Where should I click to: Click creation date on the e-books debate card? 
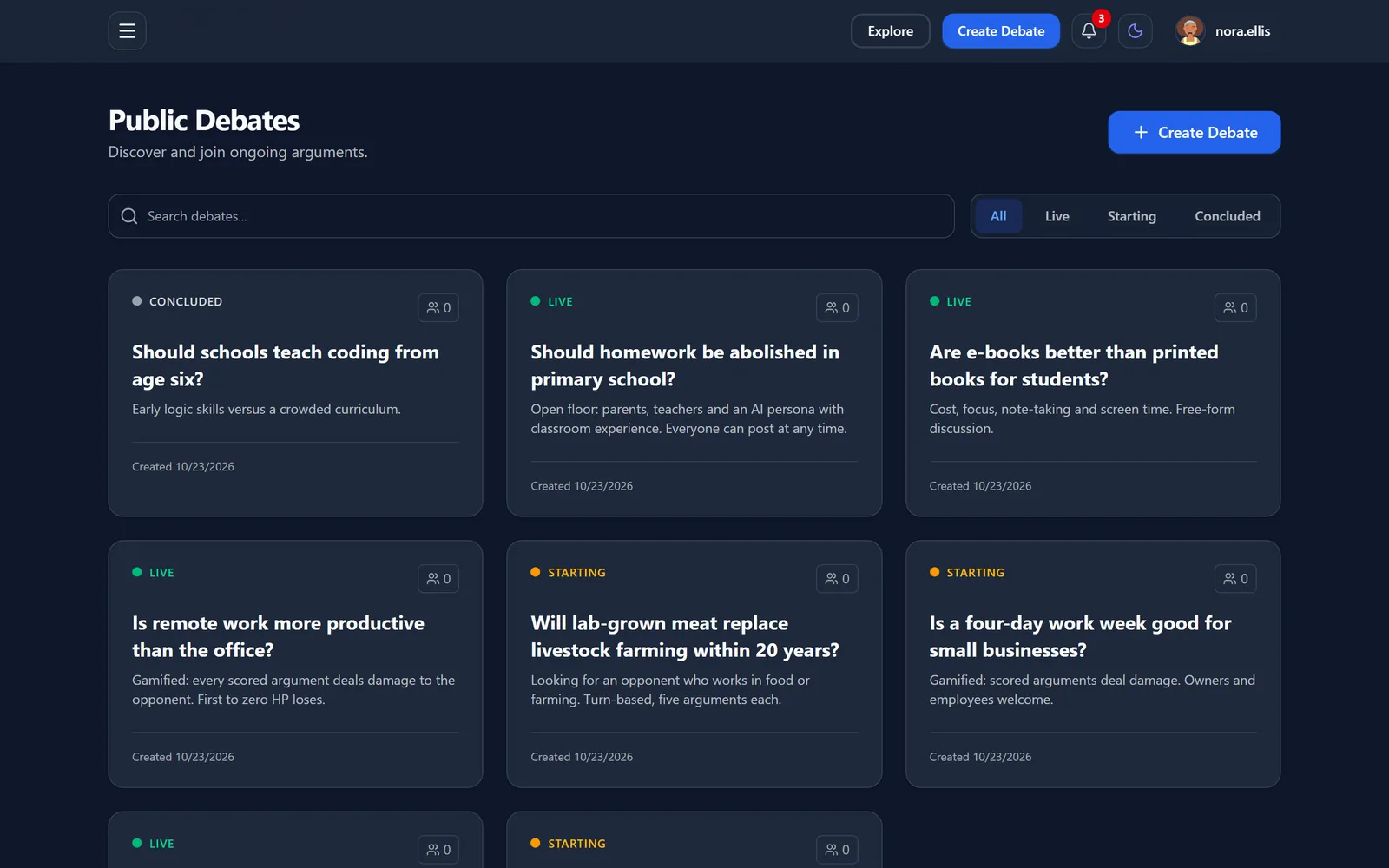click(980, 486)
